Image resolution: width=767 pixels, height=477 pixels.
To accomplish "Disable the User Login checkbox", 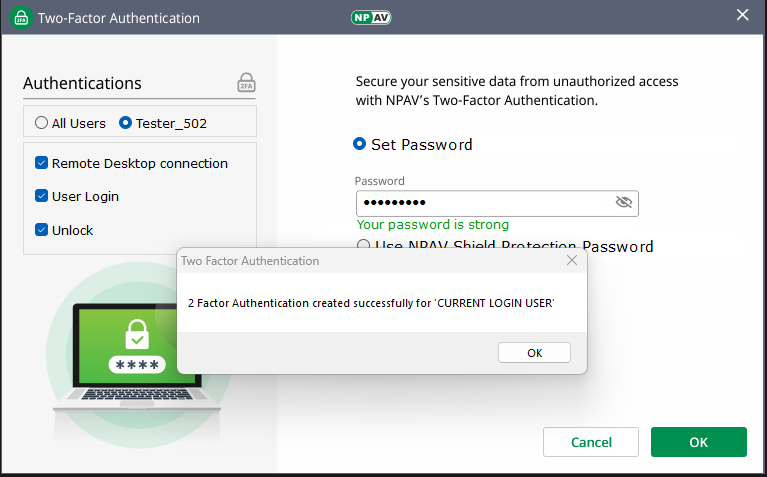I will (41, 196).
